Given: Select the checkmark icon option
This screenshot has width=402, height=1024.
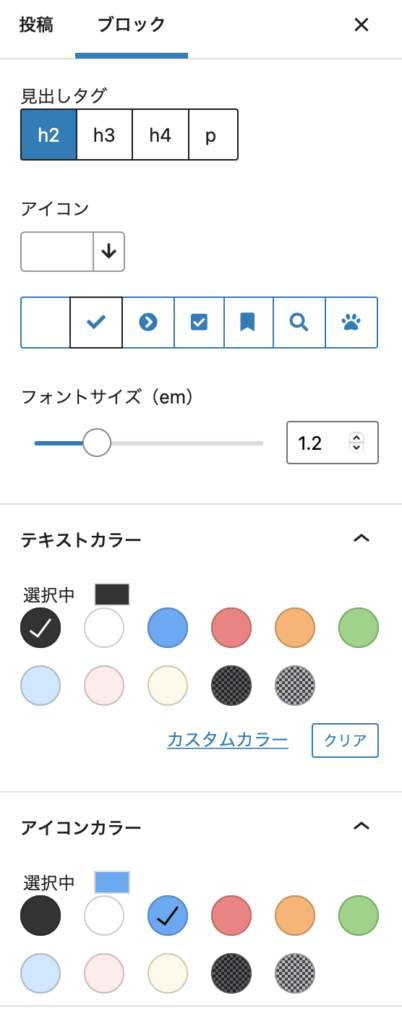Looking at the screenshot, I should pos(96,323).
